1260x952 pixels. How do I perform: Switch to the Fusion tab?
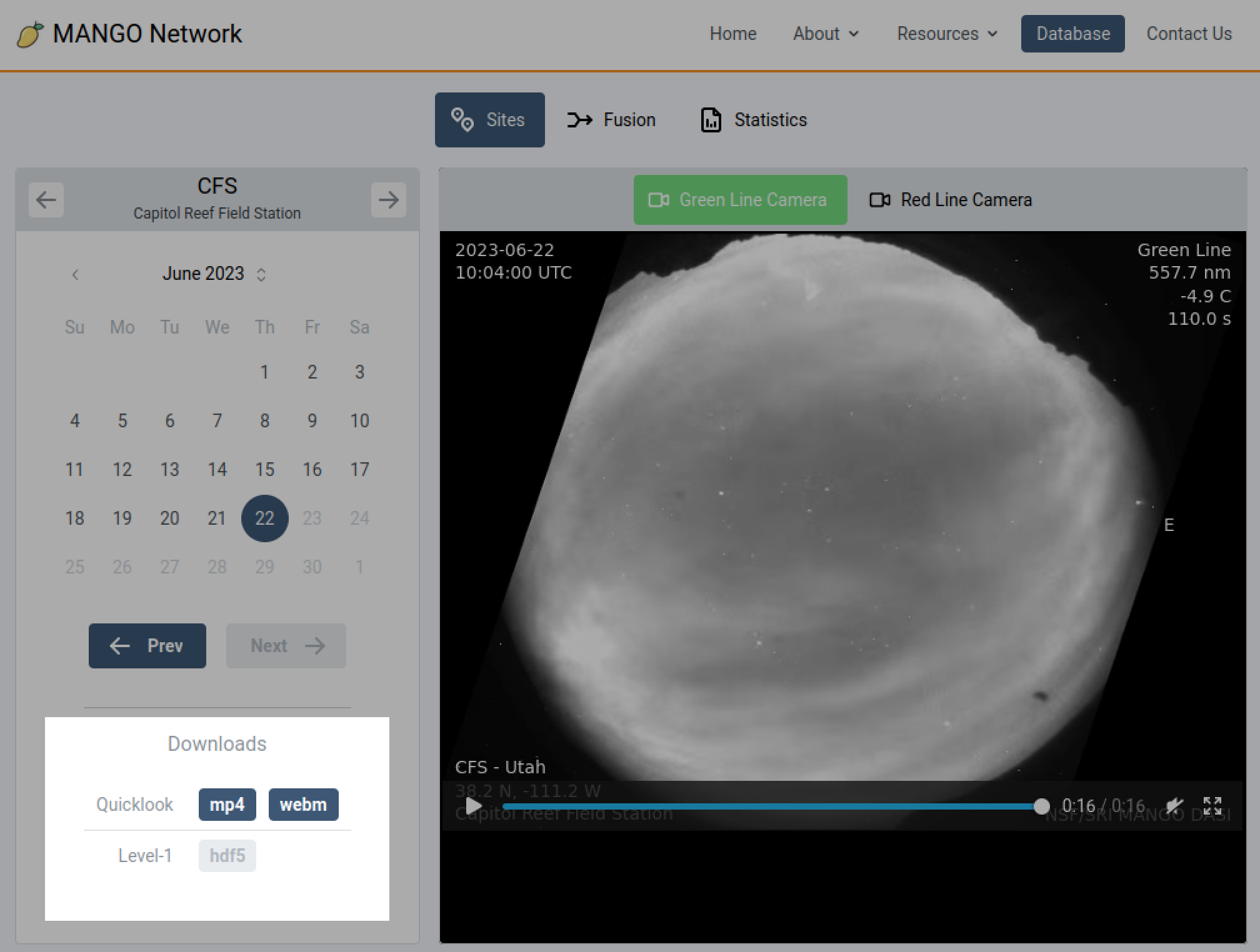[x=611, y=120]
